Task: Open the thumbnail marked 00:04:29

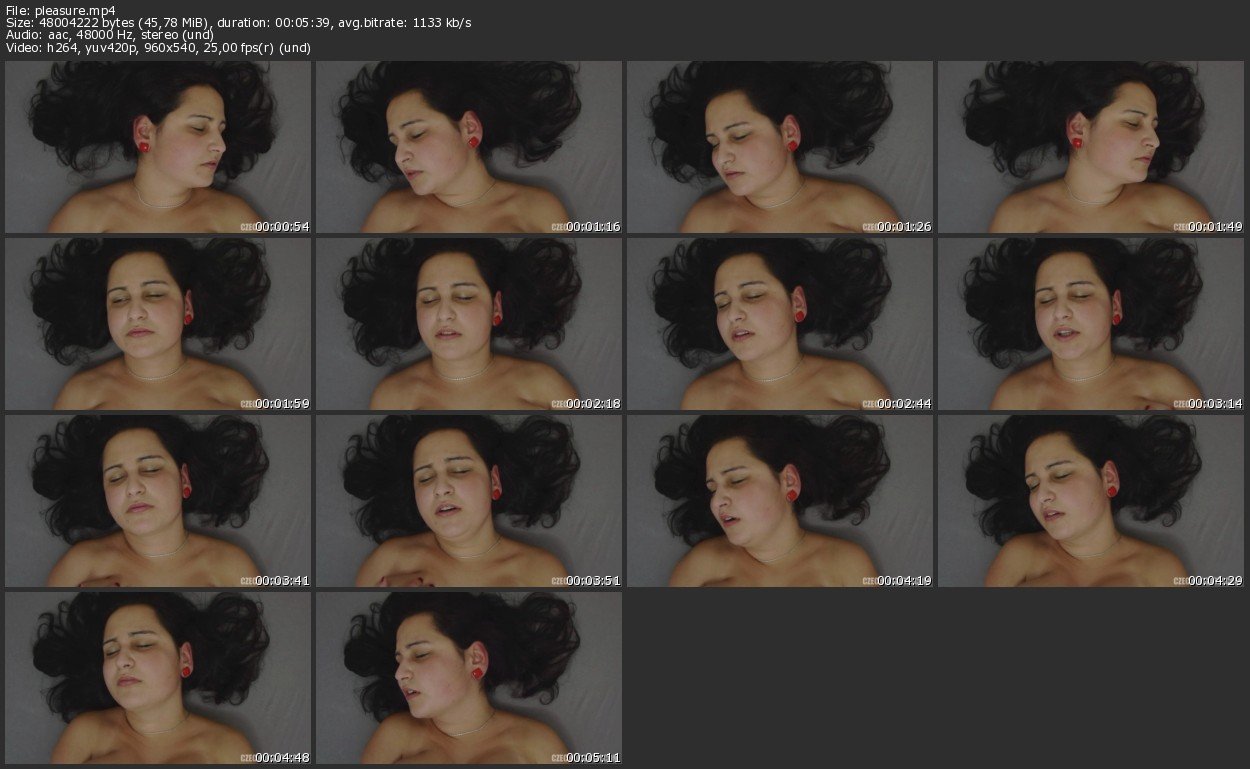Action: coord(1091,501)
